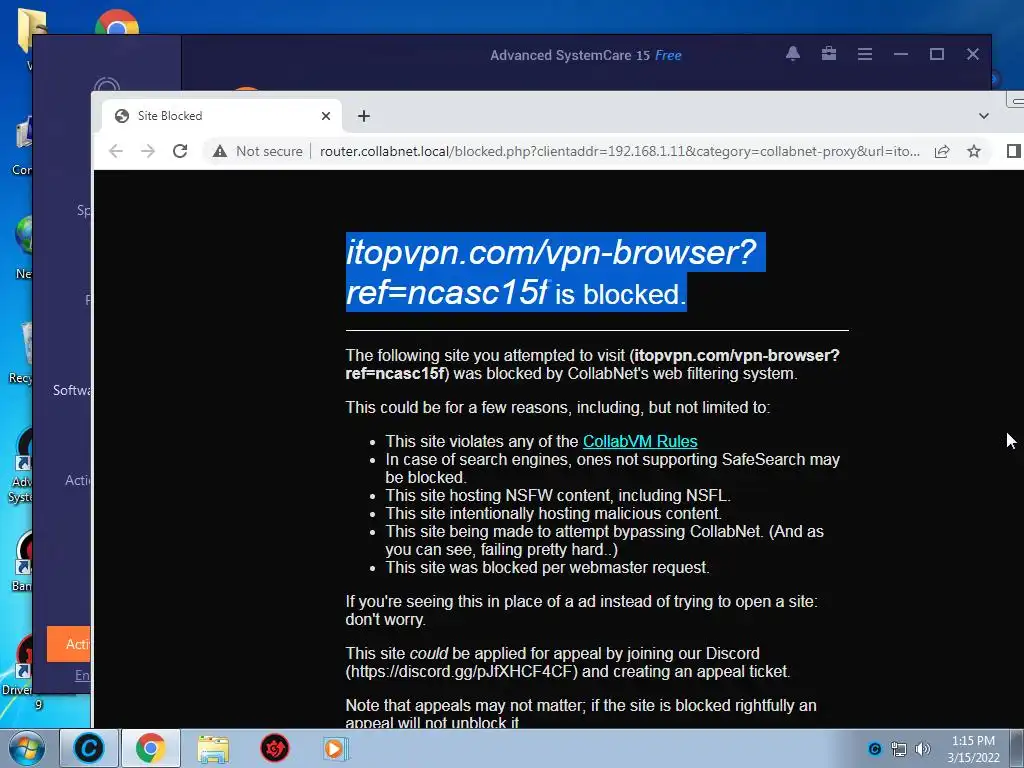Viewport: 1024px width, 768px height.
Task: Maximize the Advanced SystemCare window
Action: [937, 54]
